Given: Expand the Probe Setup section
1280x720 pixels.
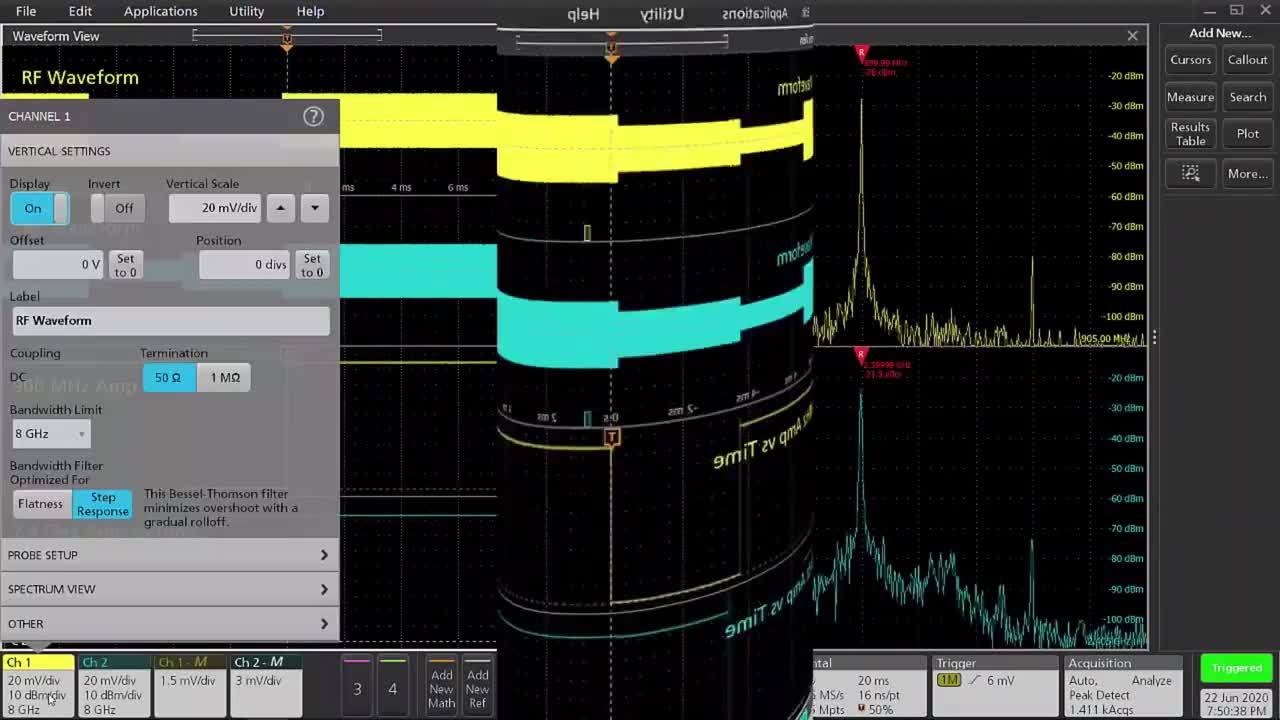Looking at the screenshot, I should (x=169, y=555).
